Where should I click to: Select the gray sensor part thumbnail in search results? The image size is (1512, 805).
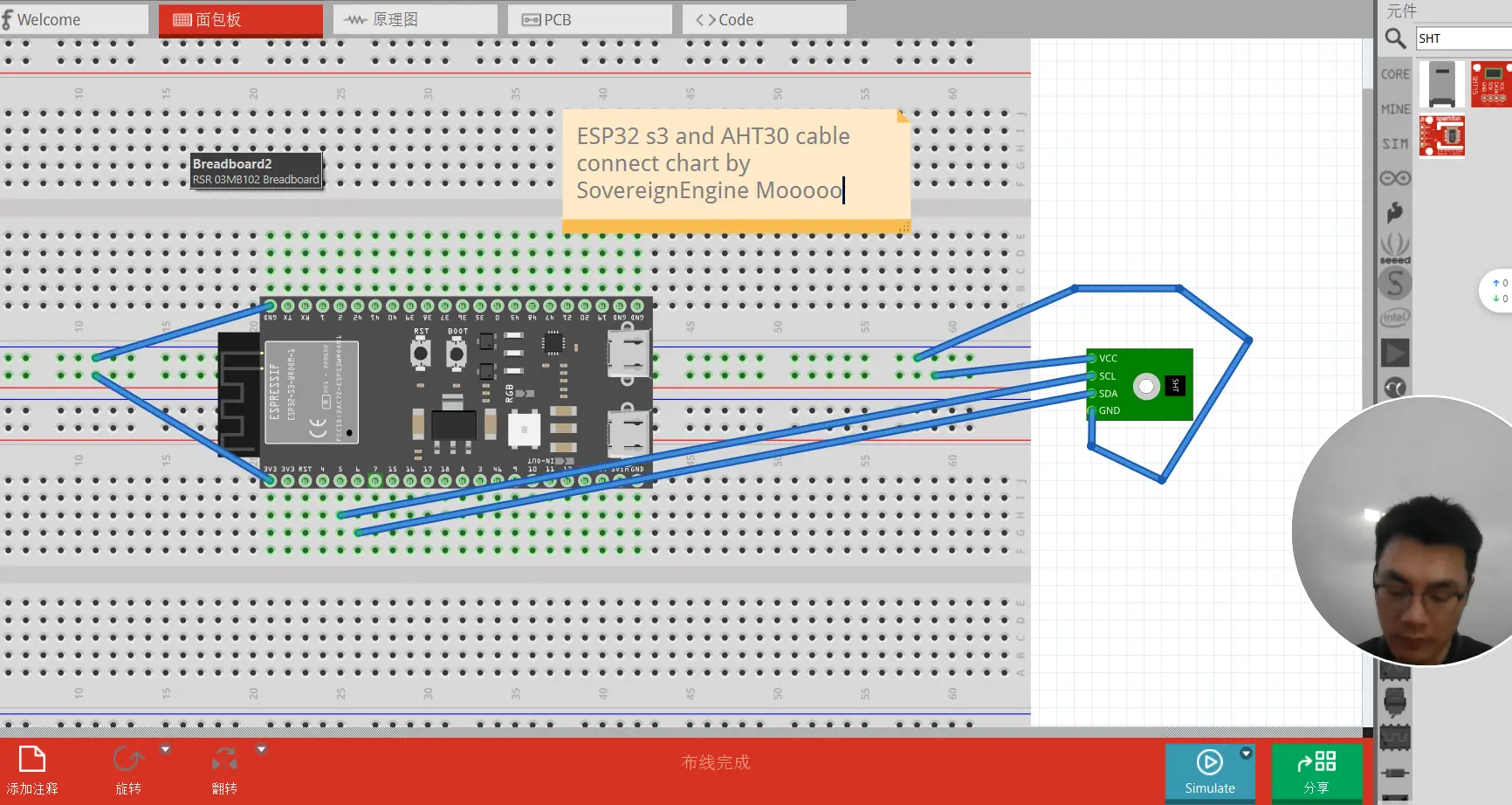1441,84
